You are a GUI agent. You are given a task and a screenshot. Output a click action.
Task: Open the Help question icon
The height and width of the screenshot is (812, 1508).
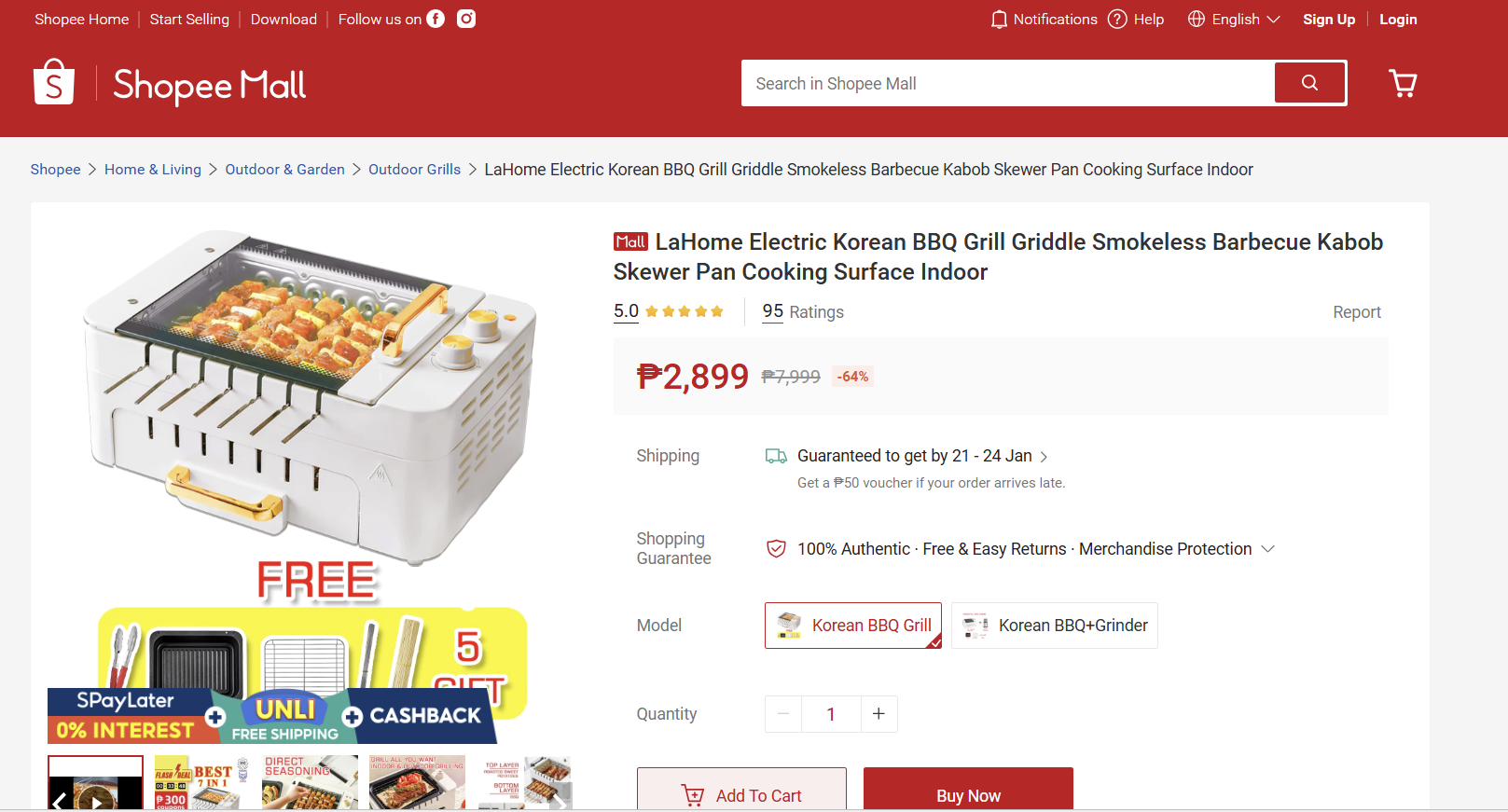pos(1117,20)
